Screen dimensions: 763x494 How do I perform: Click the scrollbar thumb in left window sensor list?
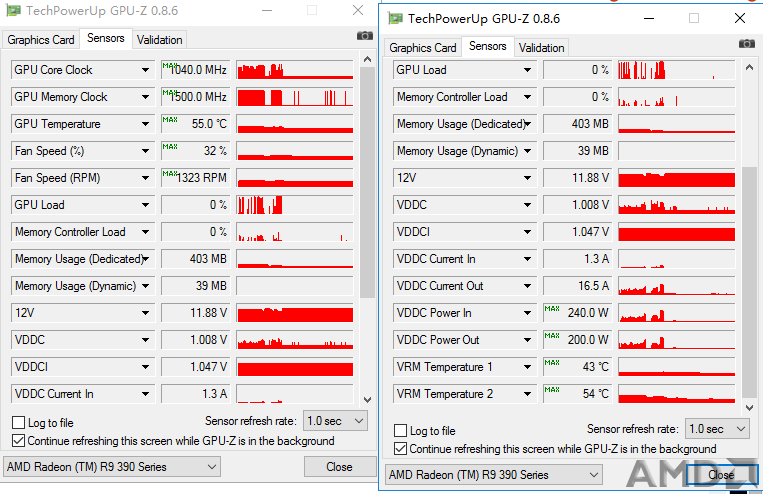tap(367, 182)
